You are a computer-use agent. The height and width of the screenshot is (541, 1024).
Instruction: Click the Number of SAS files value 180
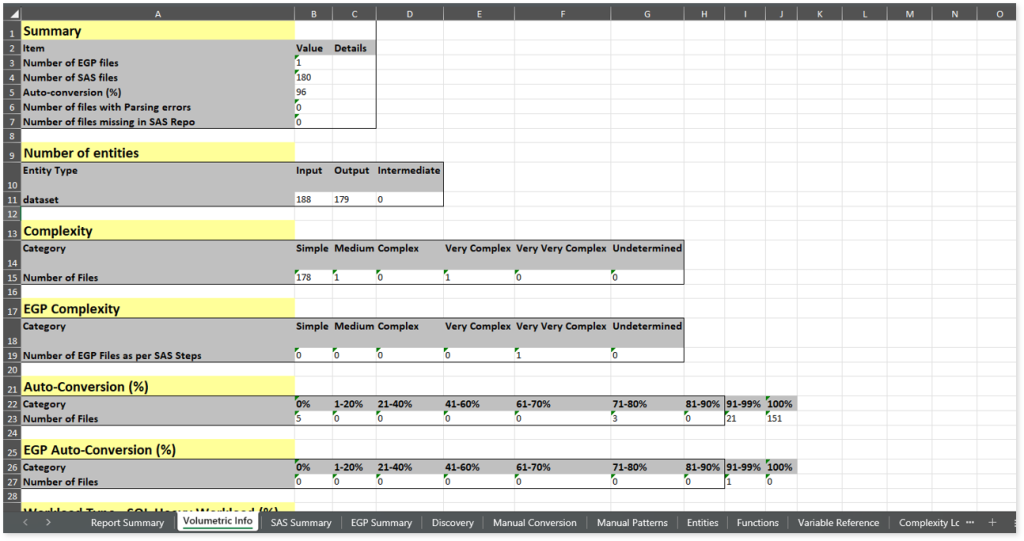[x=312, y=77]
